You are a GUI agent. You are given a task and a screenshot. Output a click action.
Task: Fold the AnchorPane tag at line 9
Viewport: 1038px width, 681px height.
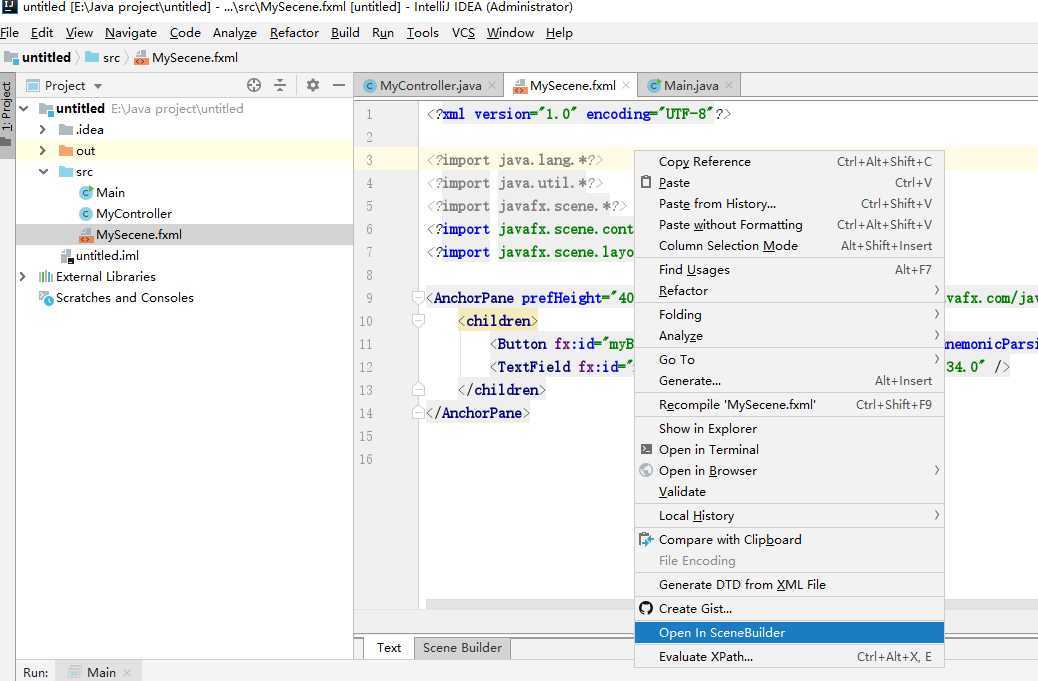click(418, 298)
